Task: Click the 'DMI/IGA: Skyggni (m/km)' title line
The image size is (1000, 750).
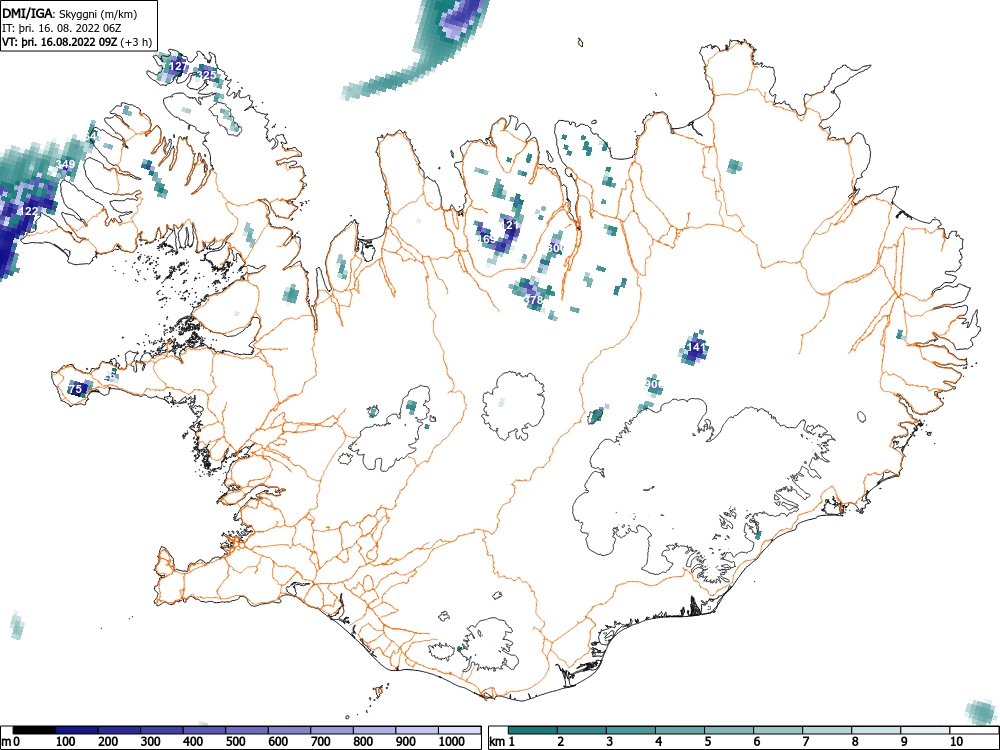Action: 70,13
